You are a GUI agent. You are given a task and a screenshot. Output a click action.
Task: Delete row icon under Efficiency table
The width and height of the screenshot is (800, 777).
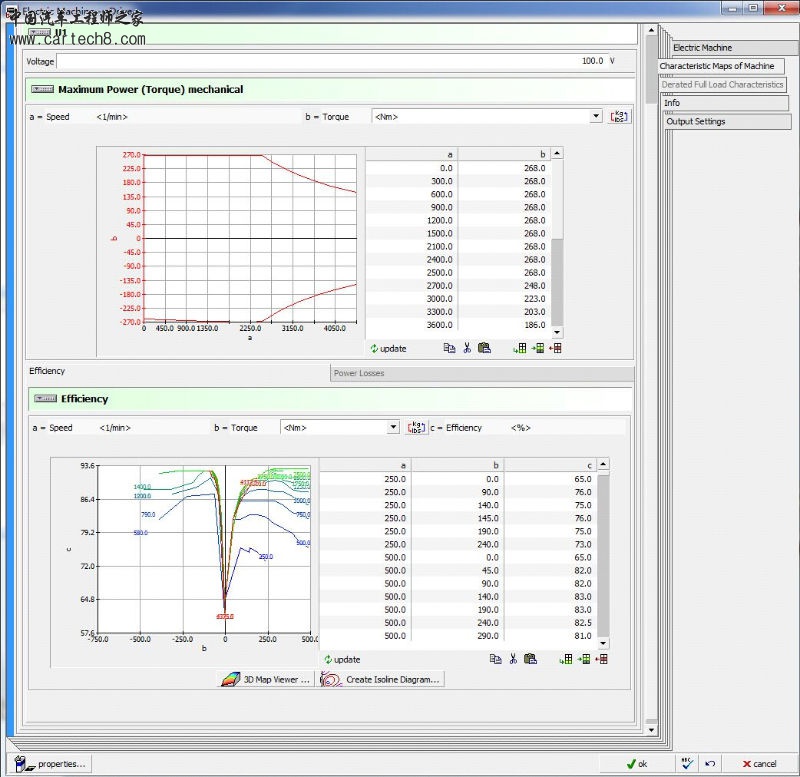[601, 659]
